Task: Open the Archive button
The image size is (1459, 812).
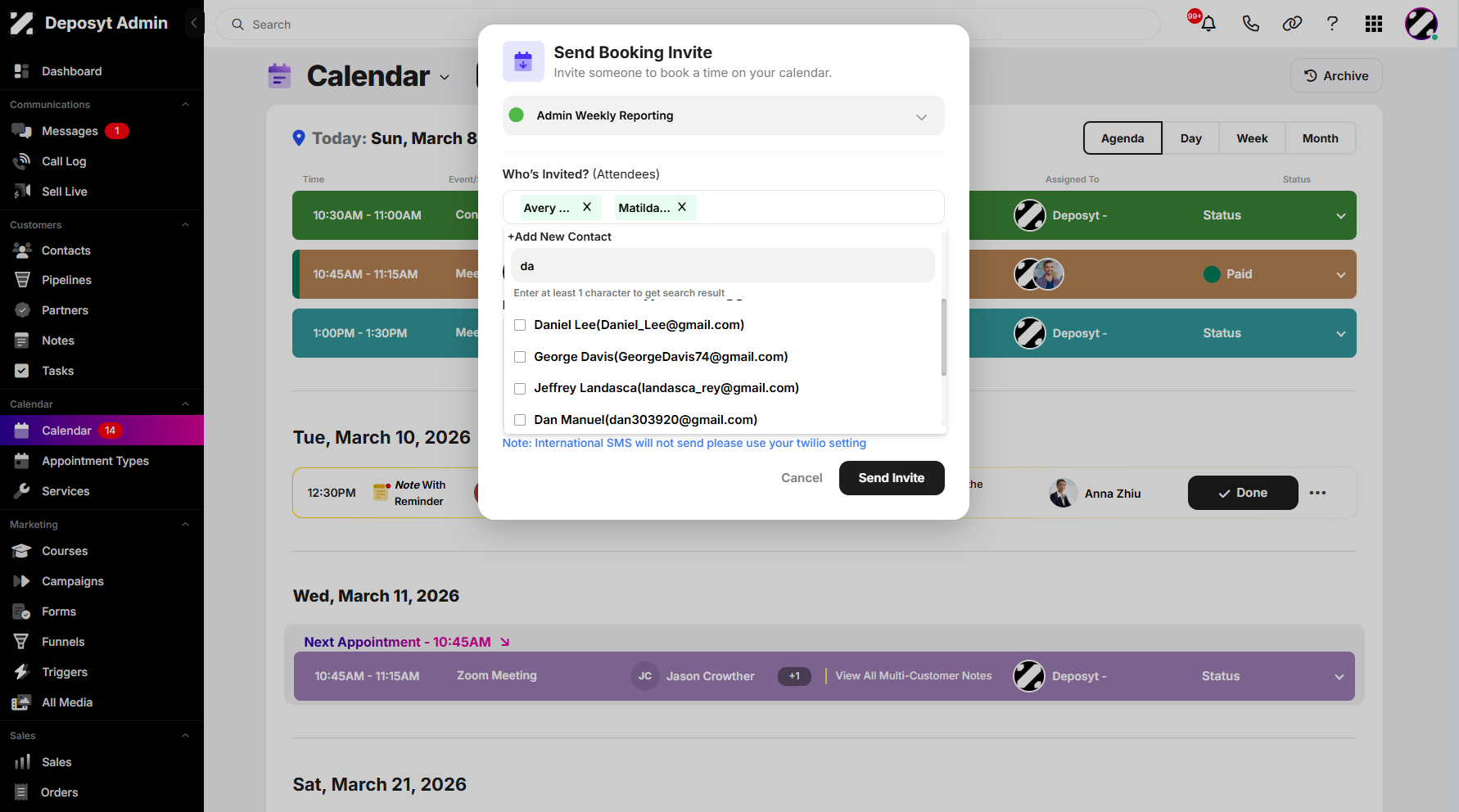Action: 1336,75
